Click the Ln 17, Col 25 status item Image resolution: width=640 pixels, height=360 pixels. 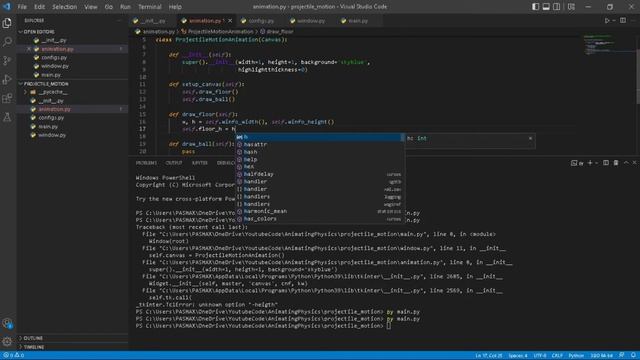point(489,356)
